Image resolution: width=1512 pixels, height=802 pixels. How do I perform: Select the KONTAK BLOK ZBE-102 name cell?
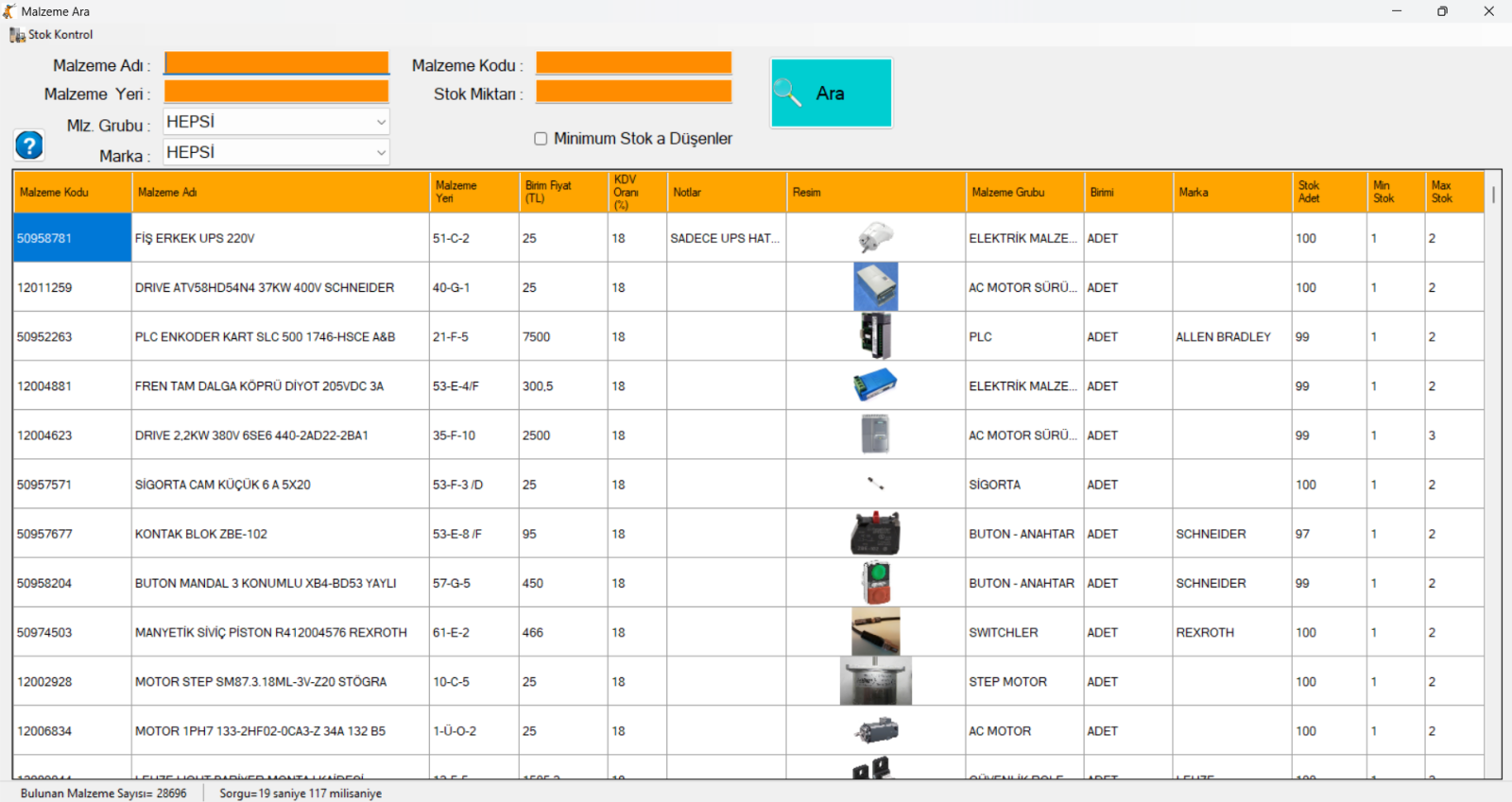coord(281,534)
